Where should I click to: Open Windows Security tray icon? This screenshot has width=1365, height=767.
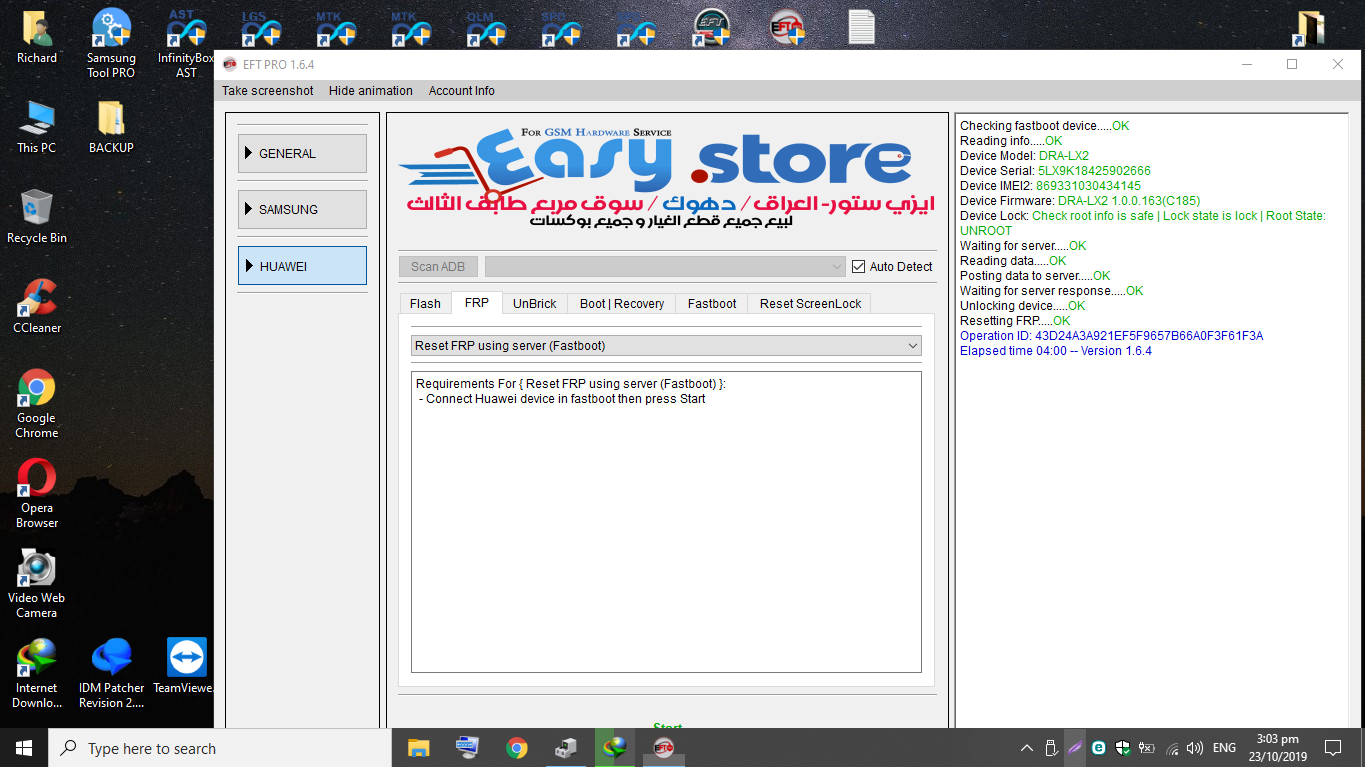1122,748
